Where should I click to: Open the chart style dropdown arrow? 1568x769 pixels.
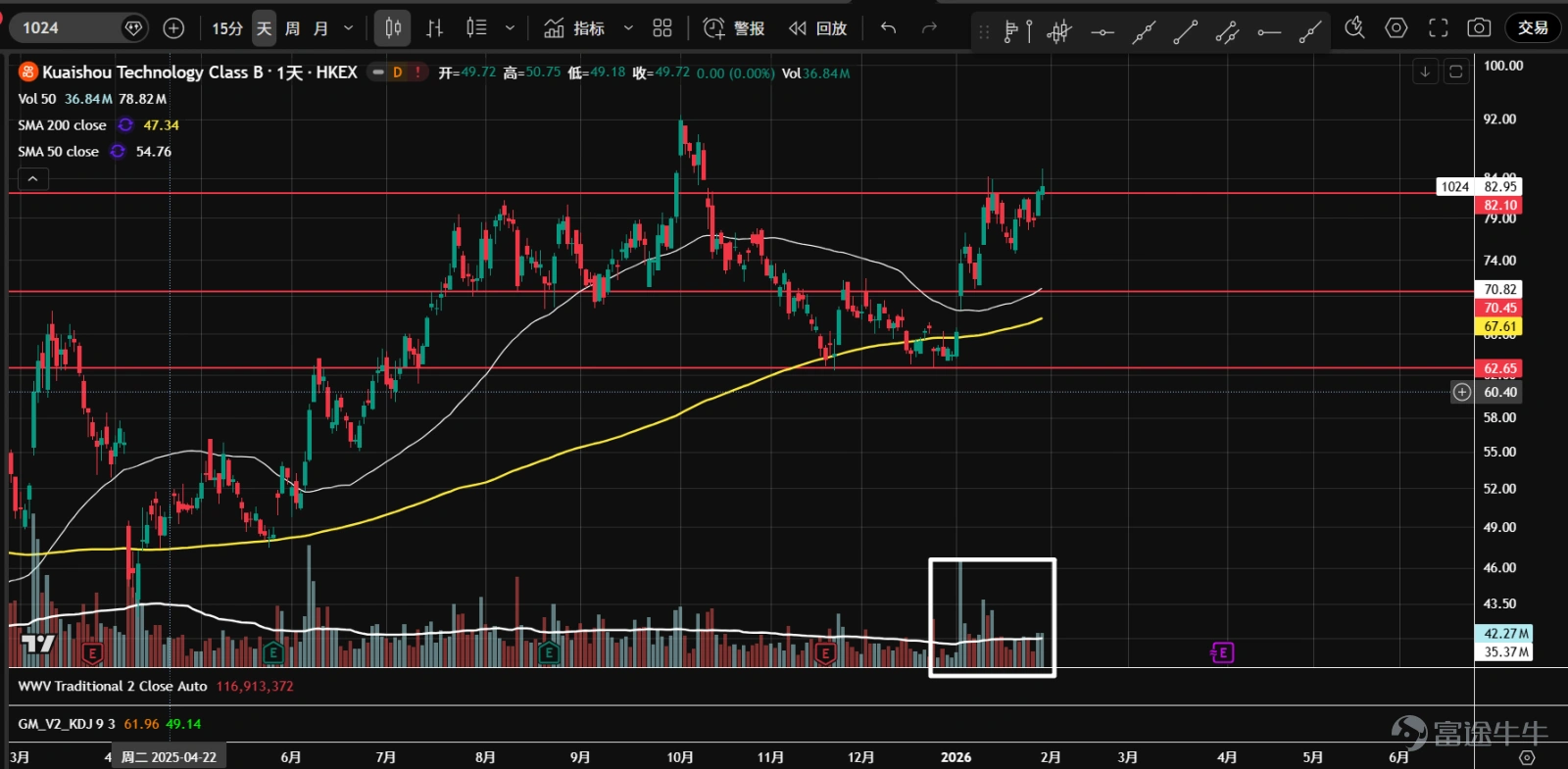(x=510, y=27)
